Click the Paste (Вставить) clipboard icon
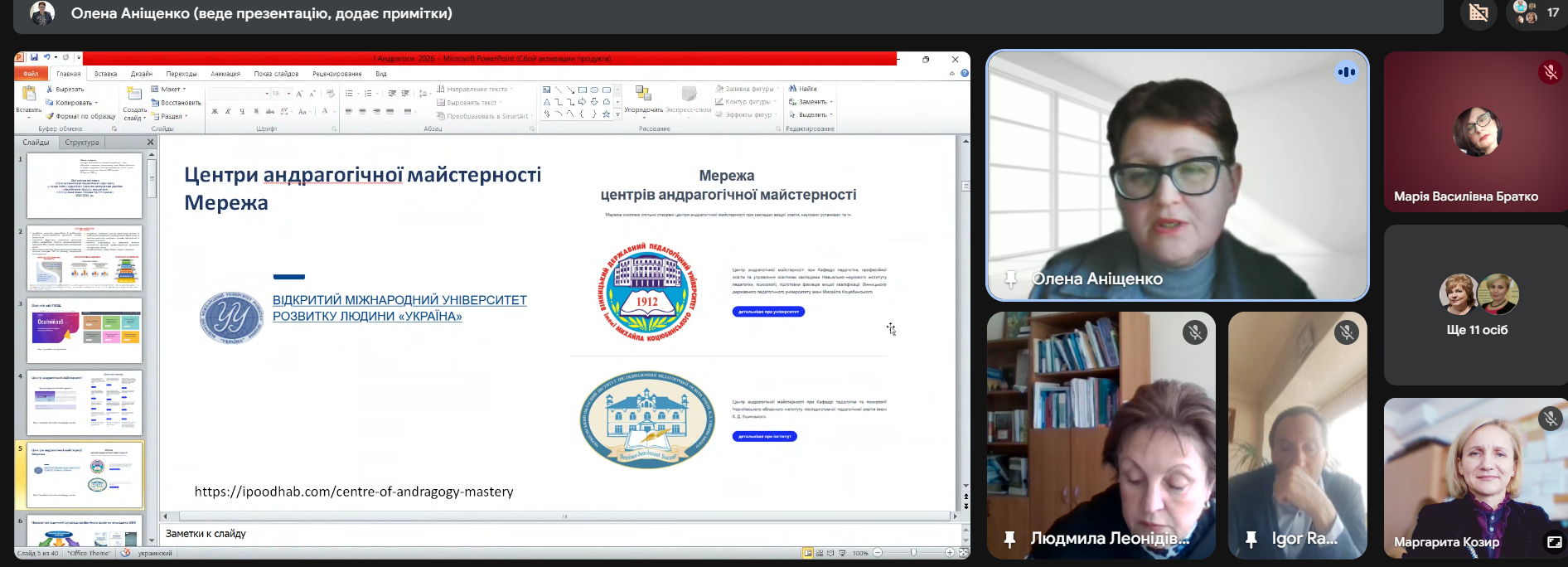Image resolution: width=1568 pixels, height=567 pixels. 29,94
